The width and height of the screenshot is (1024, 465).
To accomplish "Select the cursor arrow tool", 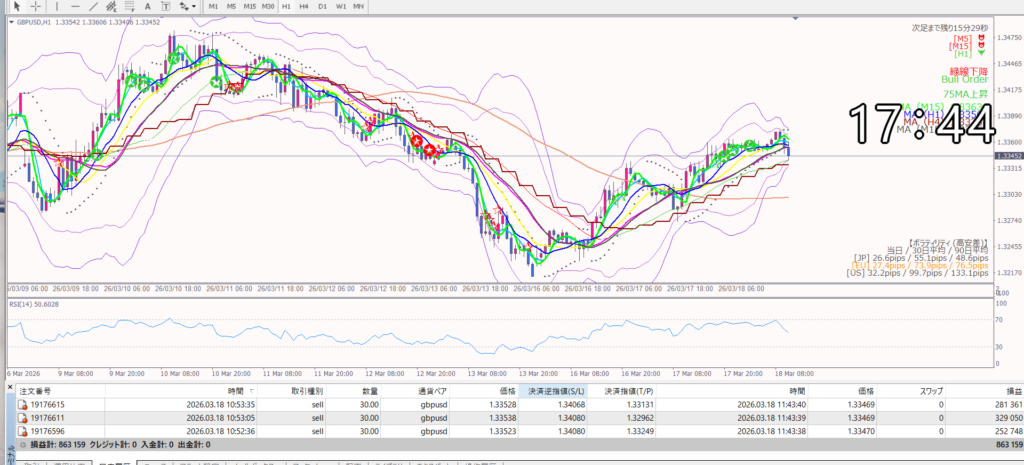I will tap(17, 6).
